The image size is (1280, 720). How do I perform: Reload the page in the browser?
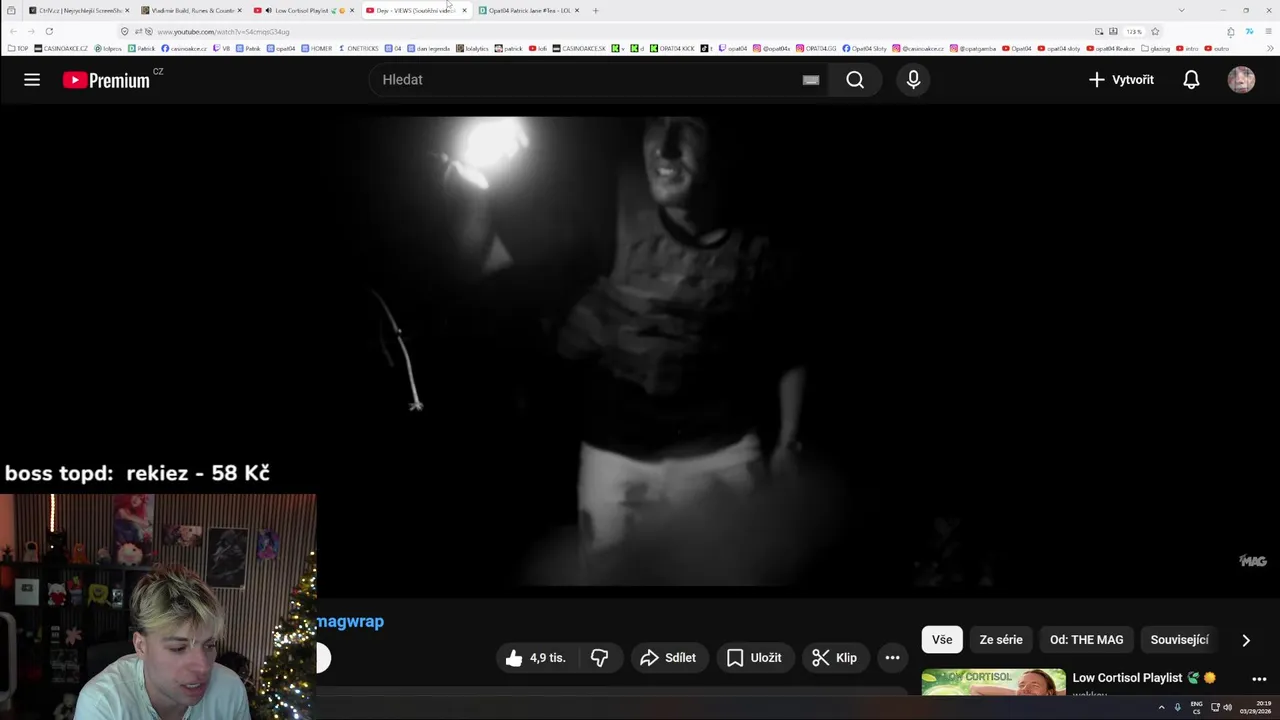pyautogui.click(x=49, y=31)
